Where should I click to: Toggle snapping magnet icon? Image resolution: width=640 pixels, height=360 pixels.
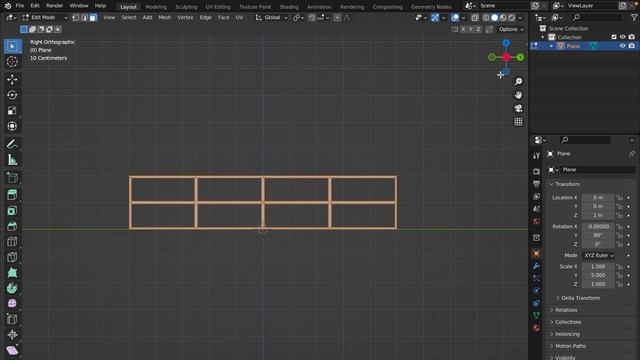[312, 18]
